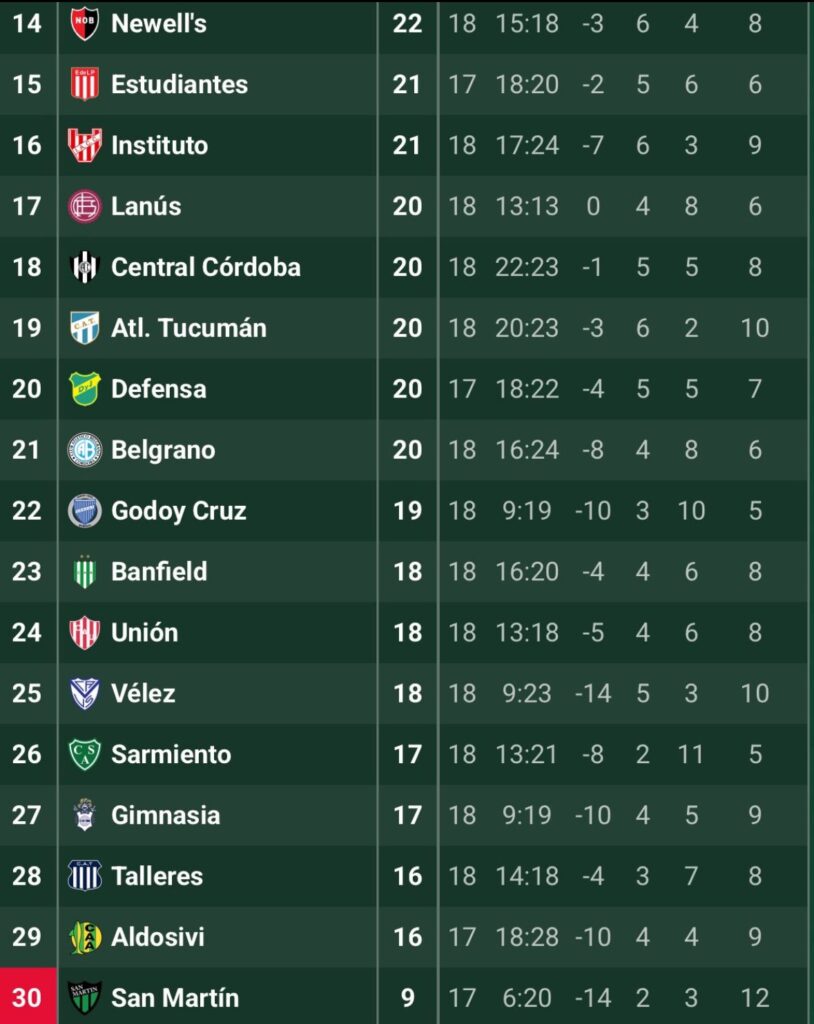The image size is (814, 1024).
Task: Open the Aldosivi team logo
Action: click(84, 936)
